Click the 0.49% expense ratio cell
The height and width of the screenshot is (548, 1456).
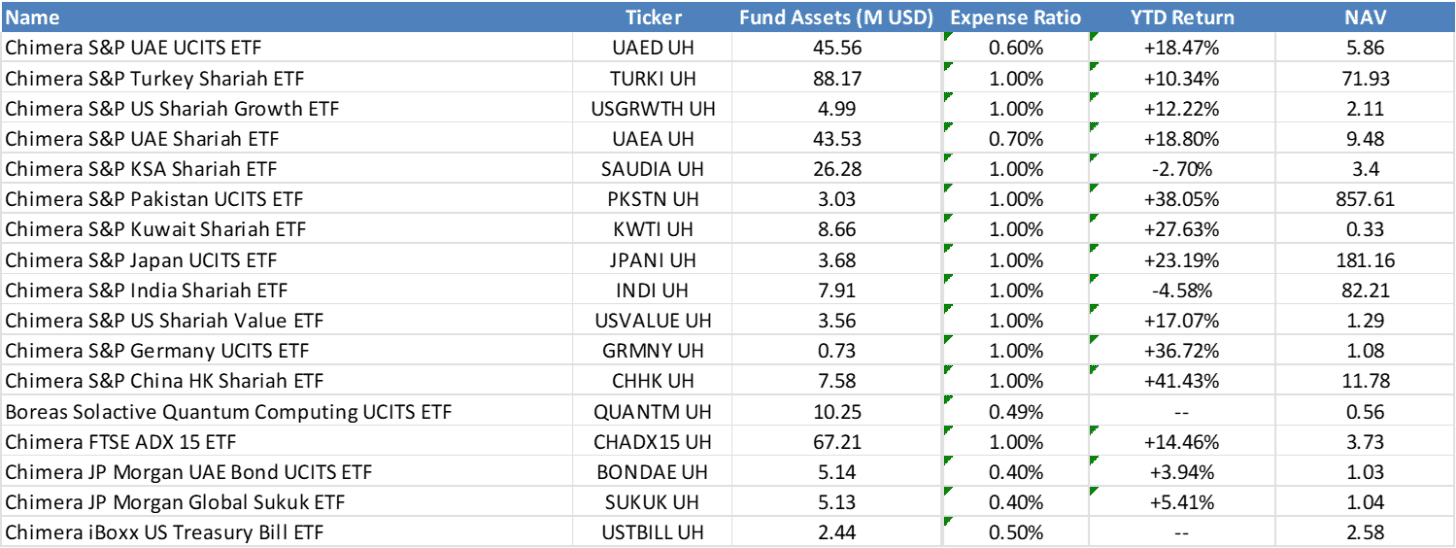coord(1015,411)
